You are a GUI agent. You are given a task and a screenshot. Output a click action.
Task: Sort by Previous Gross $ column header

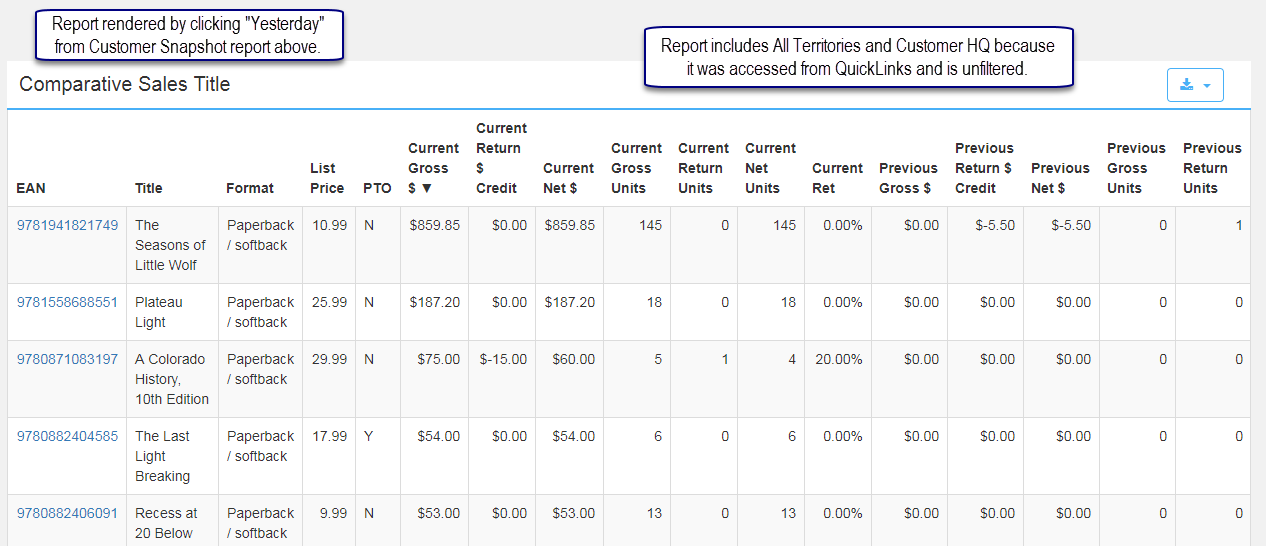(x=908, y=178)
